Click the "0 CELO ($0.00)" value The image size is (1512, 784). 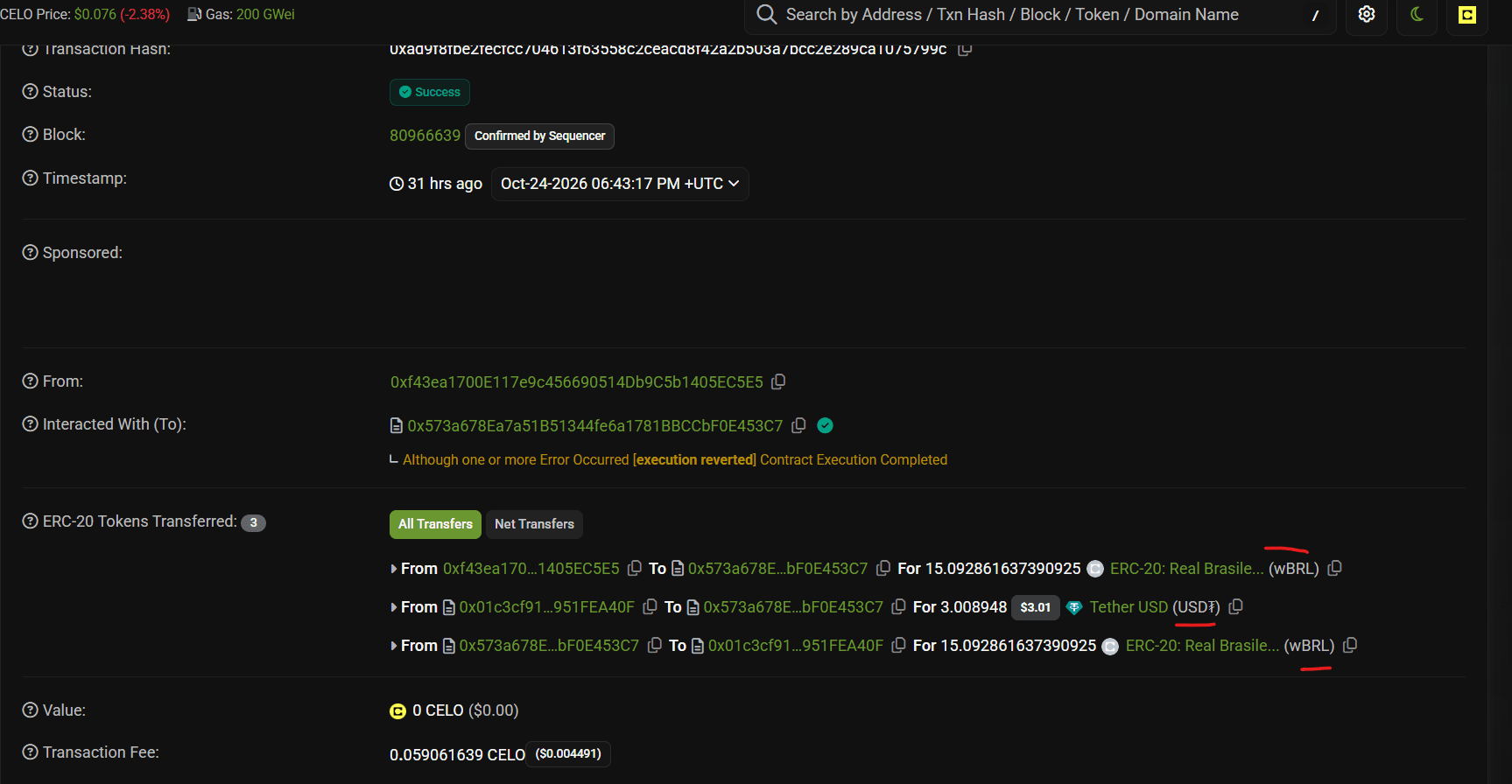(466, 710)
